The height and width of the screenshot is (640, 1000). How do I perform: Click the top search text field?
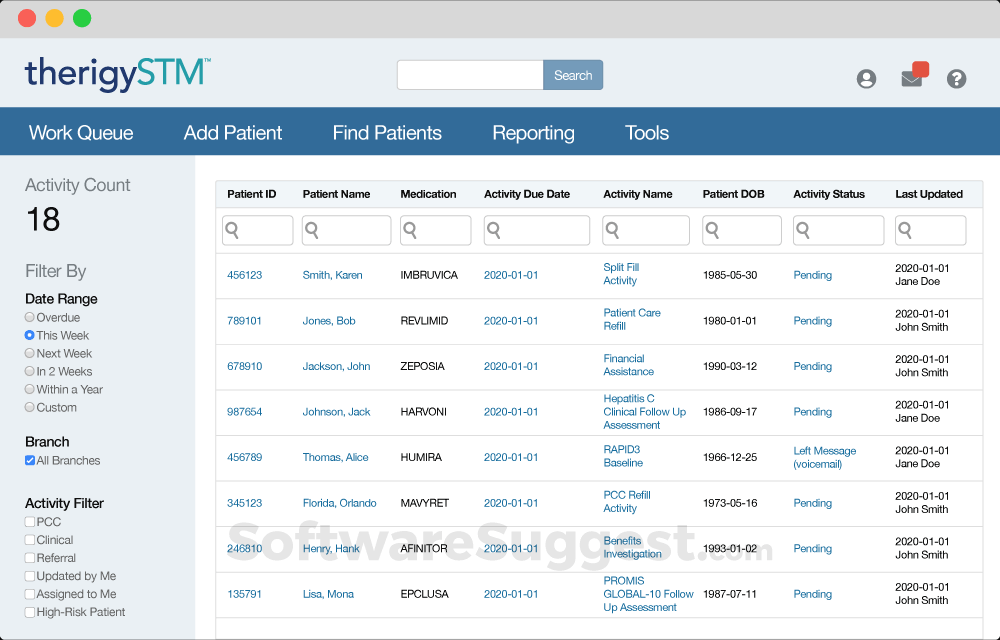(x=470, y=75)
